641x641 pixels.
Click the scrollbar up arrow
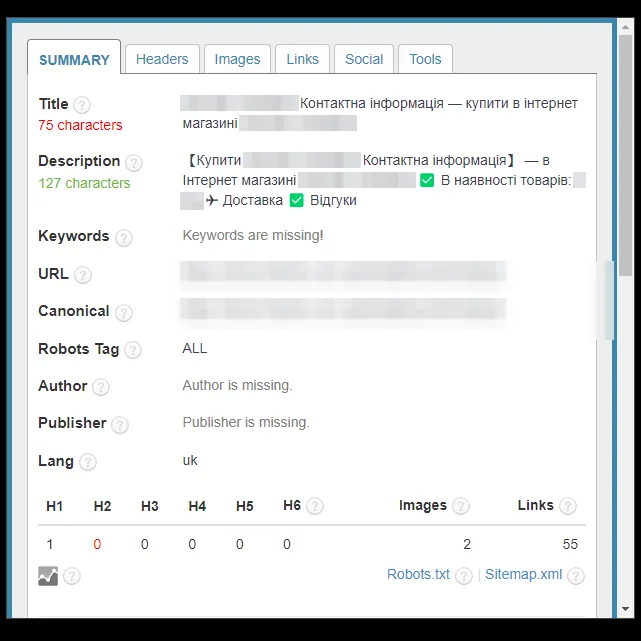pyautogui.click(x=625, y=27)
